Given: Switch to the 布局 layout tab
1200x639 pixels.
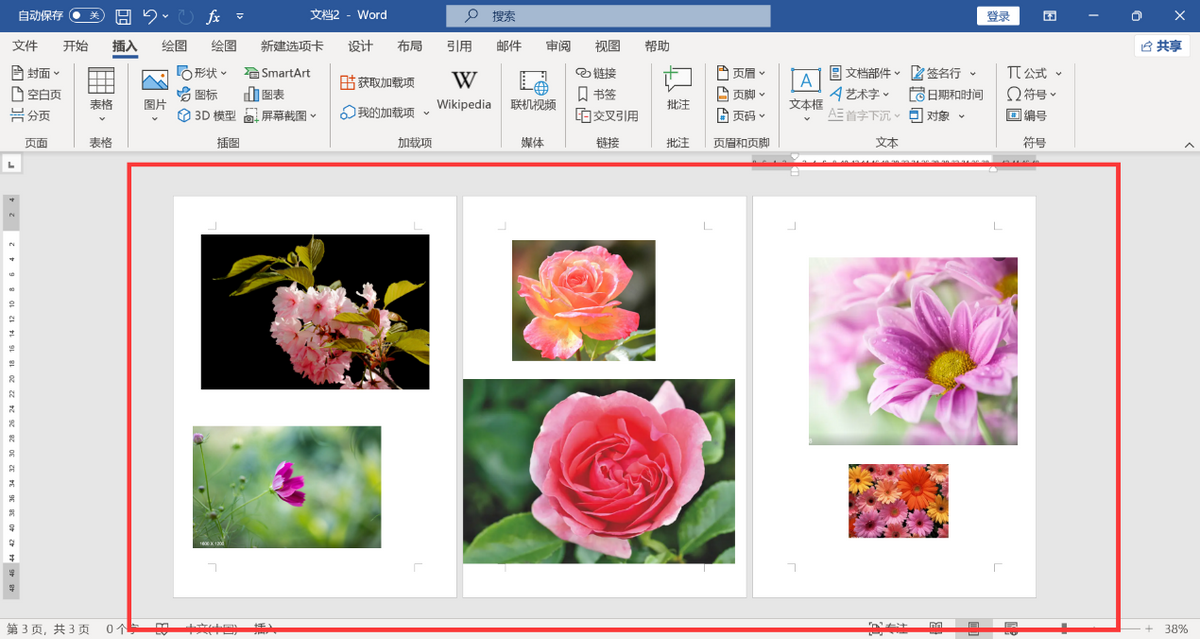Looking at the screenshot, I should pos(409,46).
